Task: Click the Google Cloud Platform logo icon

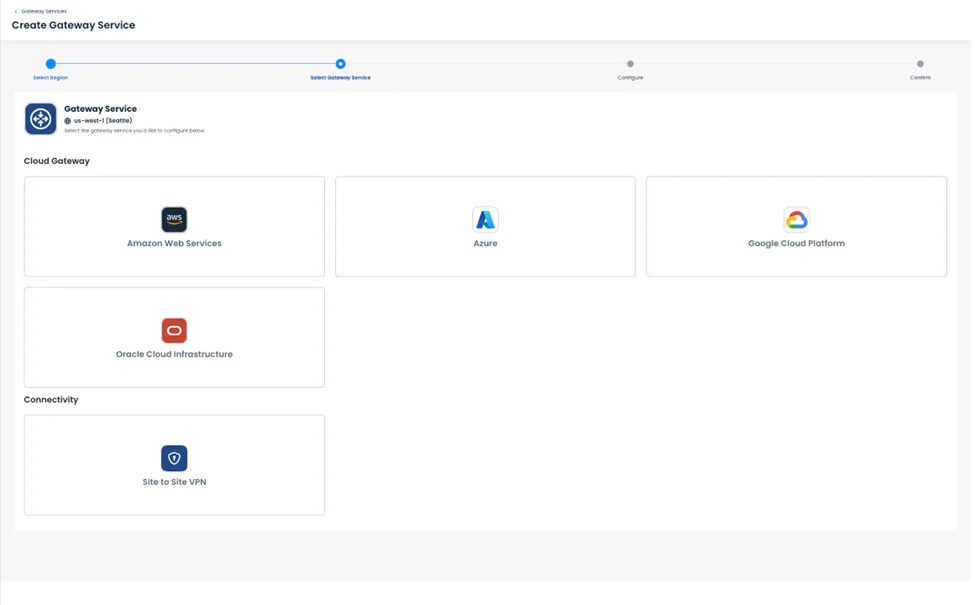Action: [796, 219]
